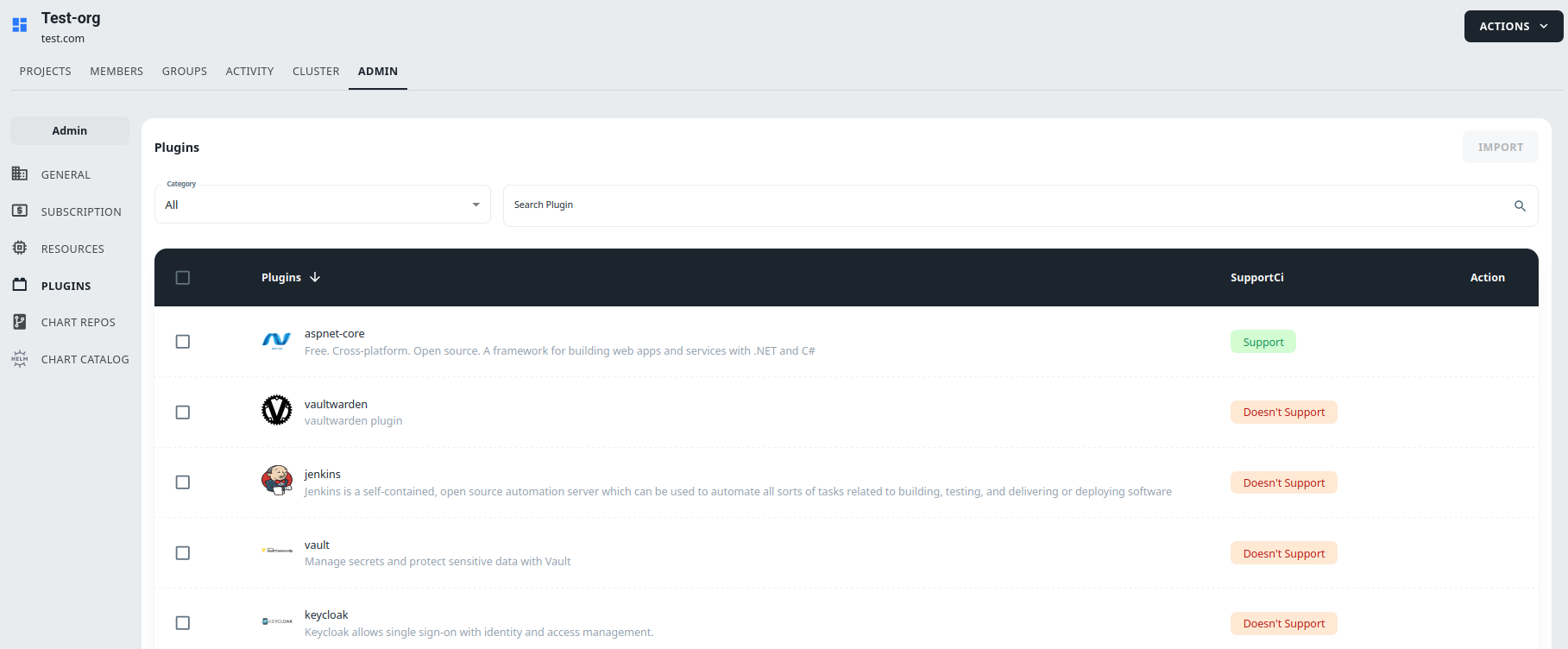The width and height of the screenshot is (1568, 649).
Task: Click the Test-org organization name
Action: click(71, 17)
